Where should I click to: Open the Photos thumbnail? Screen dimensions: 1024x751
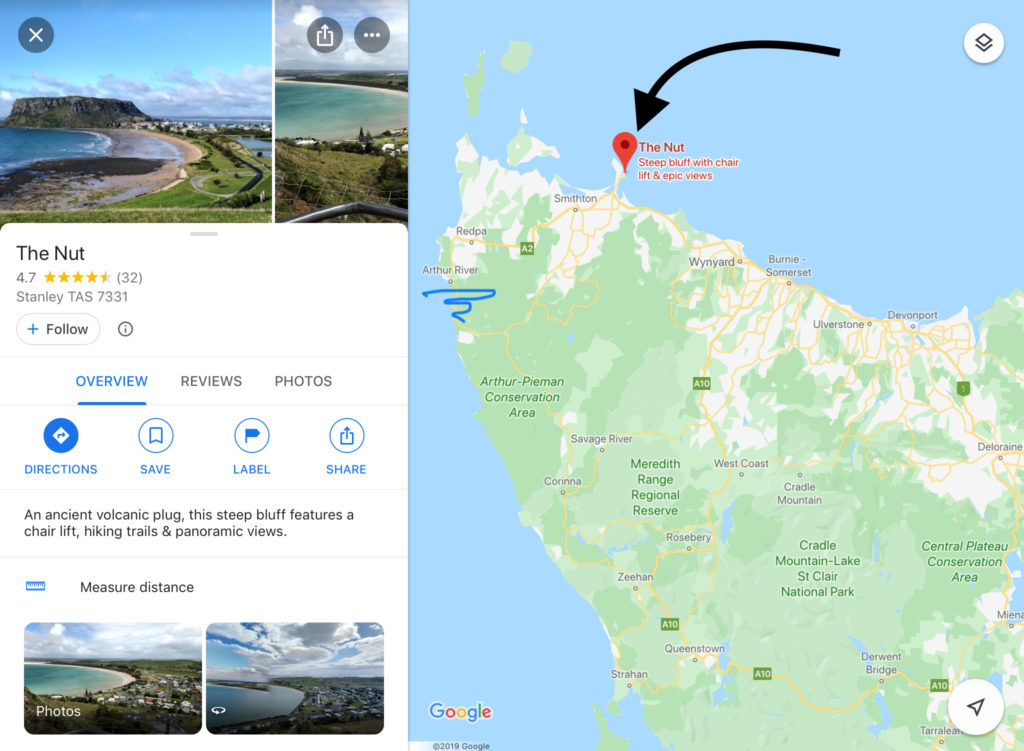coord(113,679)
